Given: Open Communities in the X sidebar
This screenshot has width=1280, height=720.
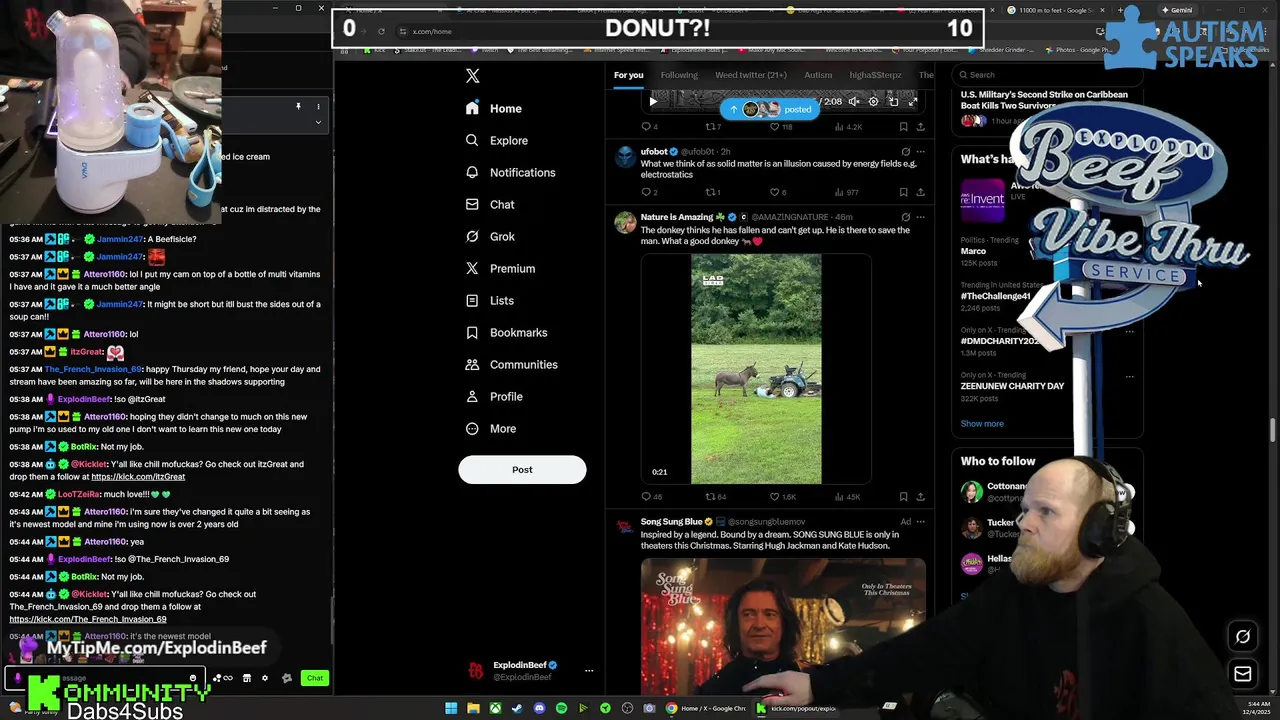Looking at the screenshot, I should [x=511, y=365].
